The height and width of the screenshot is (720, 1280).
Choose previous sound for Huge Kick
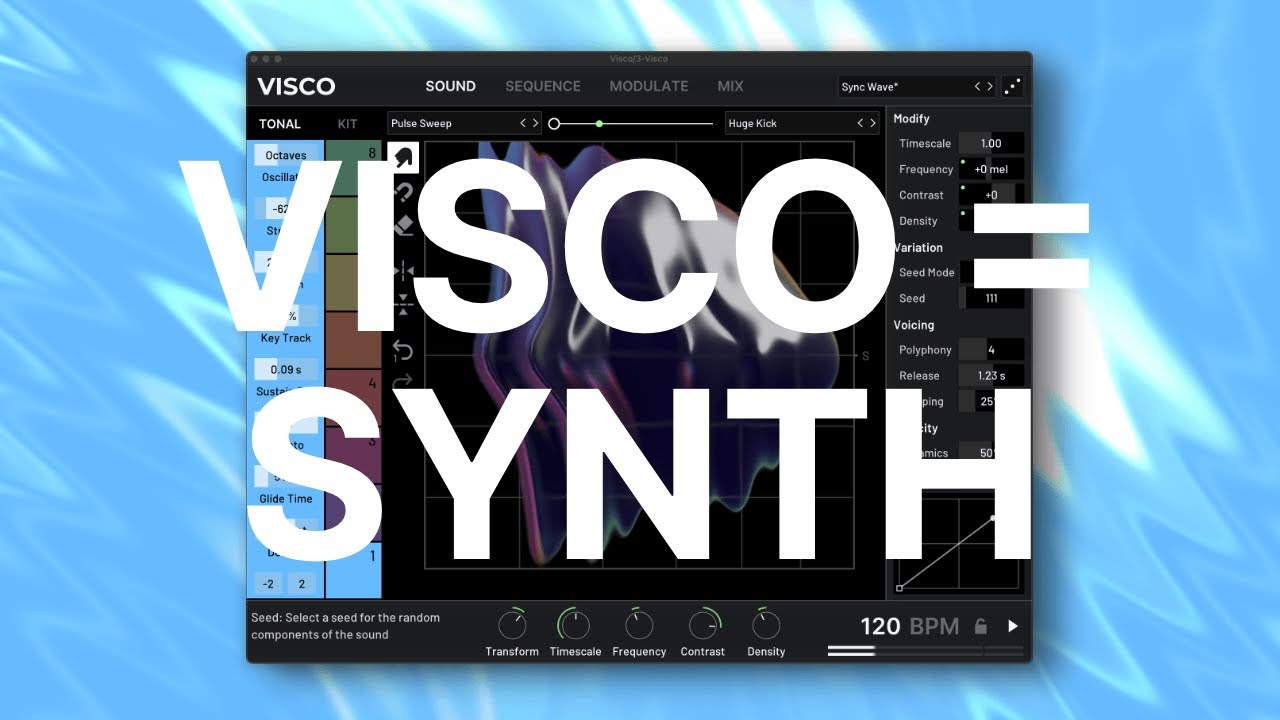coord(860,124)
